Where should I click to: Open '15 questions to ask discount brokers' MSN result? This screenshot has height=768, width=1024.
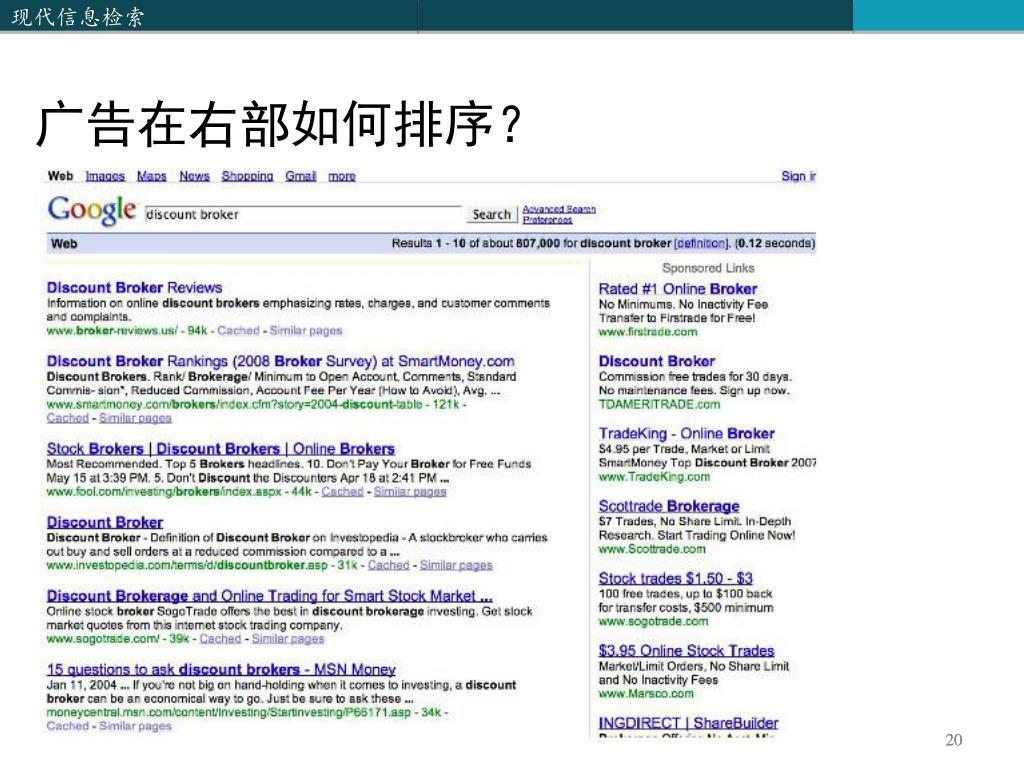point(221,669)
